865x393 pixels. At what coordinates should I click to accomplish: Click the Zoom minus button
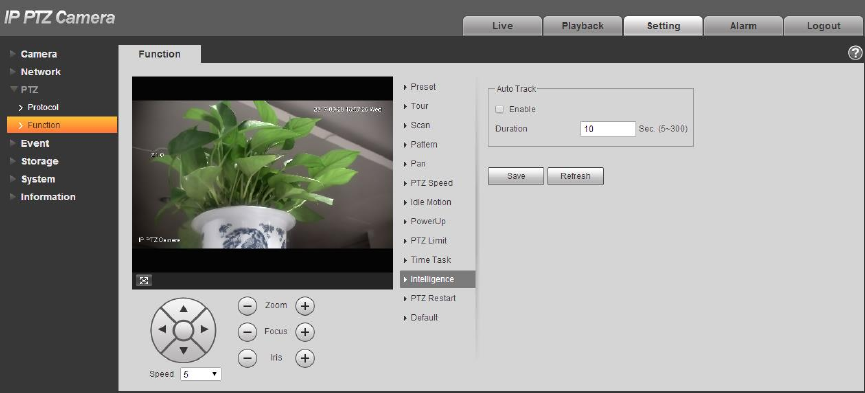pyautogui.click(x=248, y=305)
